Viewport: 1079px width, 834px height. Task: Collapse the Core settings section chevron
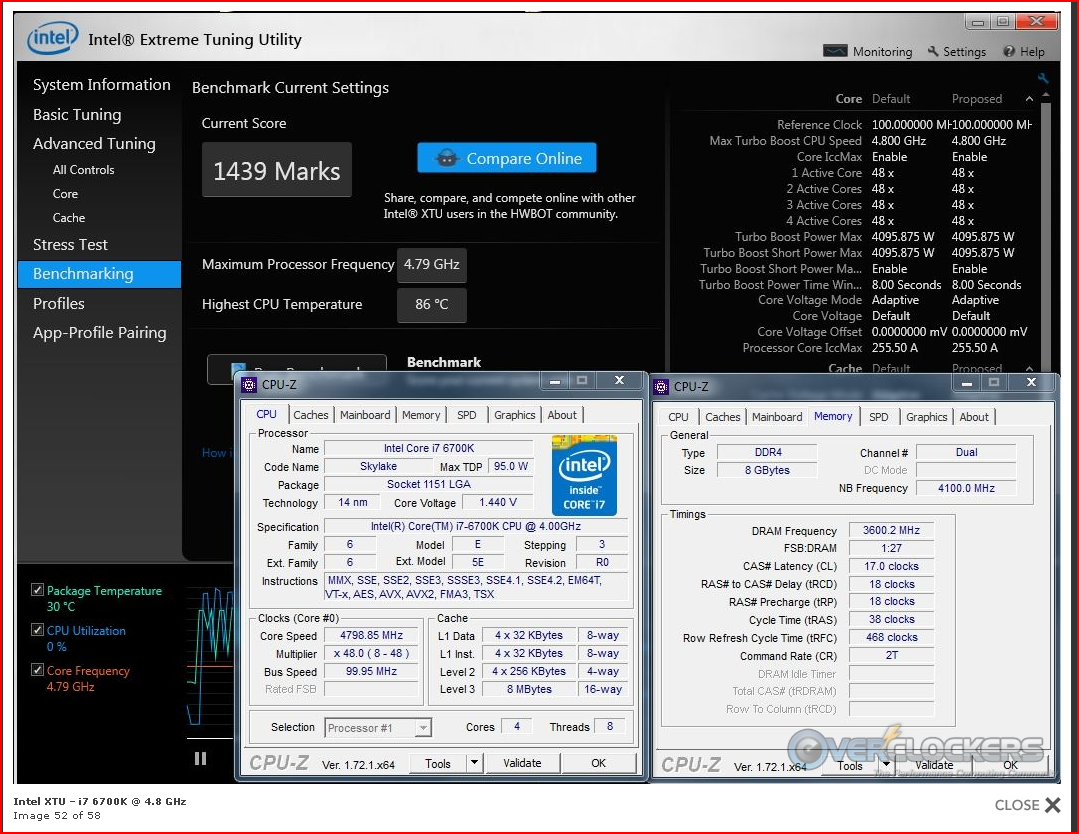[1029, 99]
